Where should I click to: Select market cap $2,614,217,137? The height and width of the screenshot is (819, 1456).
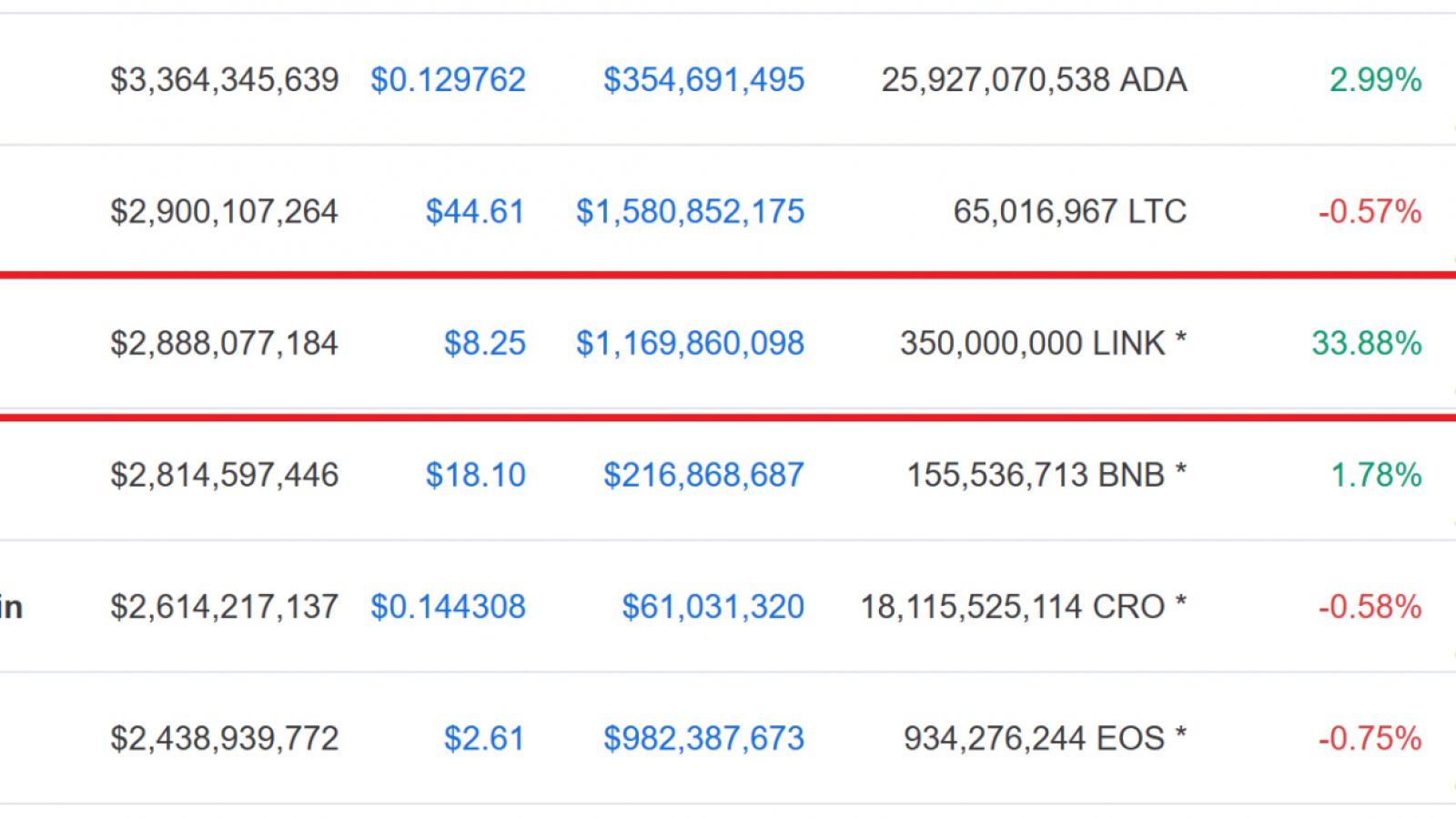tap(224, 607)
